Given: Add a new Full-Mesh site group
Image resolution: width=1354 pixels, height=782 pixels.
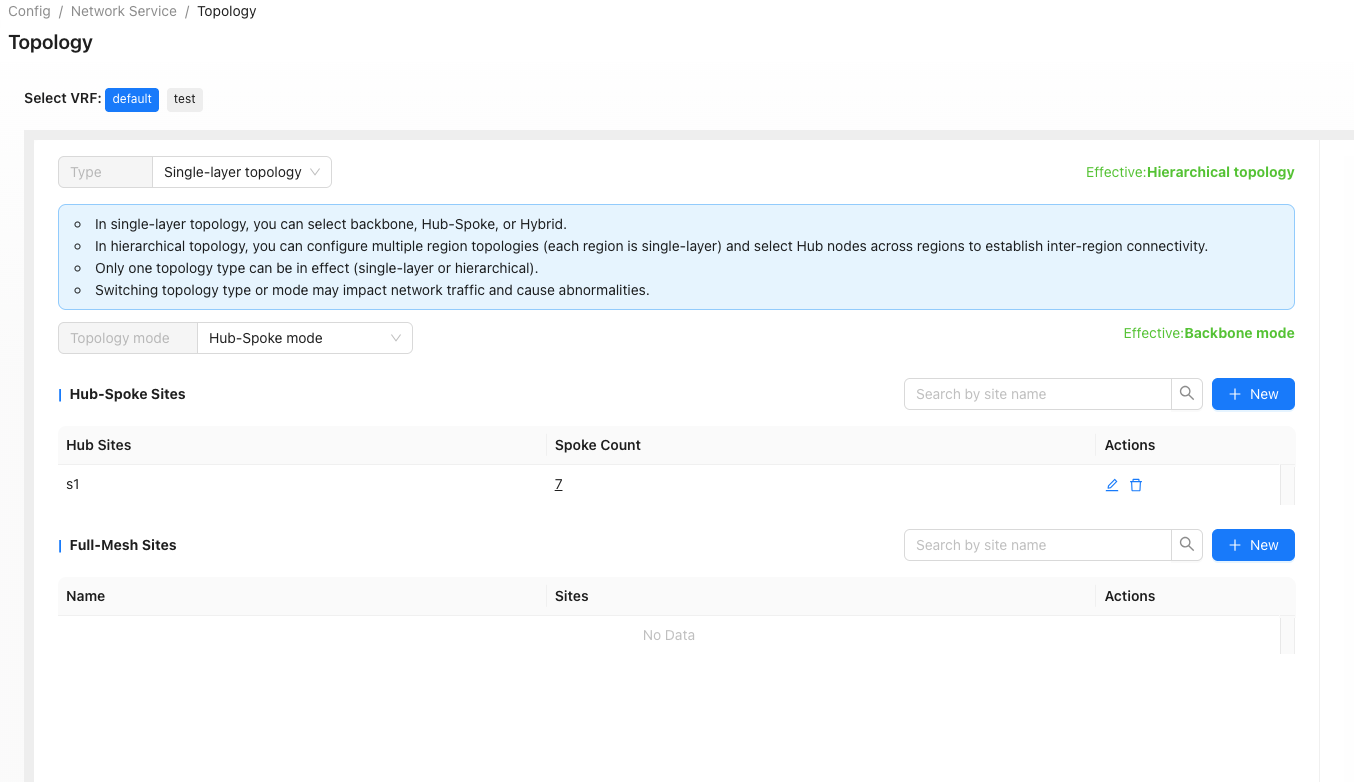Looking at the screenshot, I should [1253, 545].
